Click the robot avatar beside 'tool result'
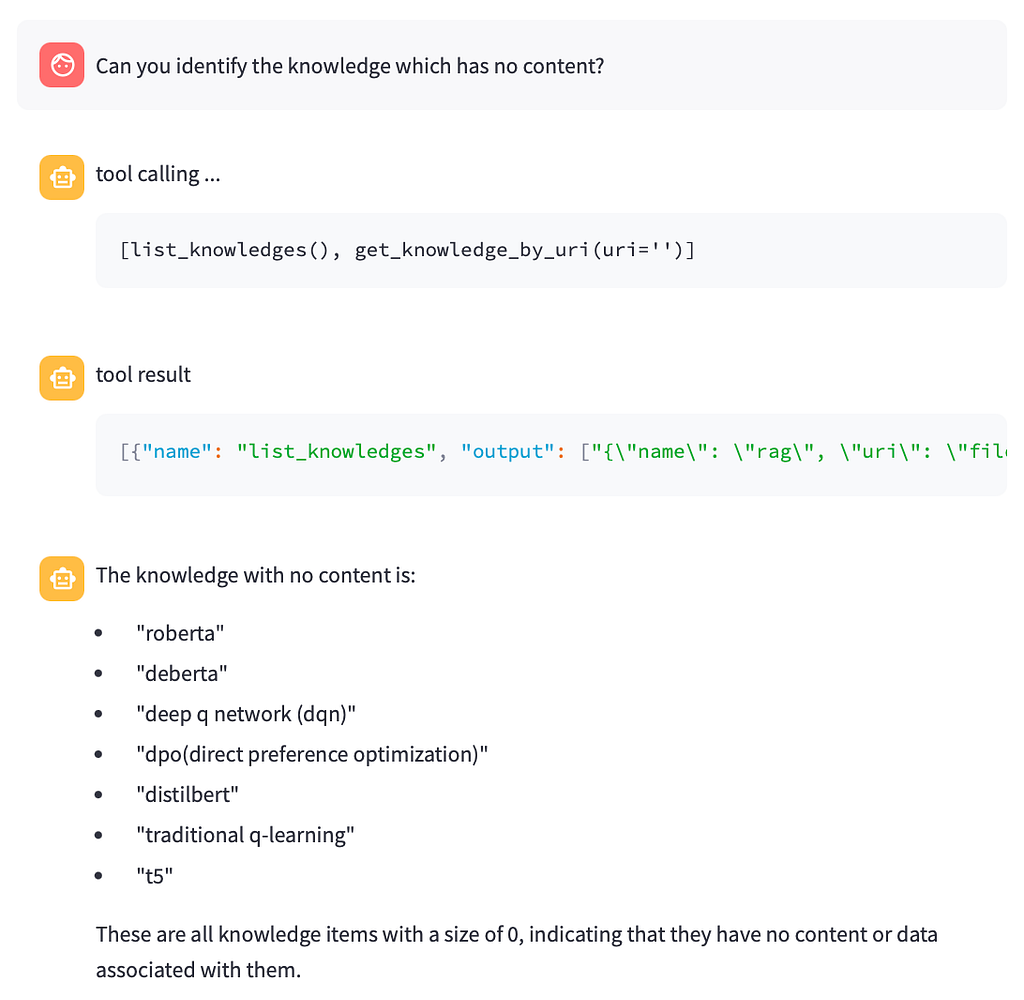 [61, 378]
